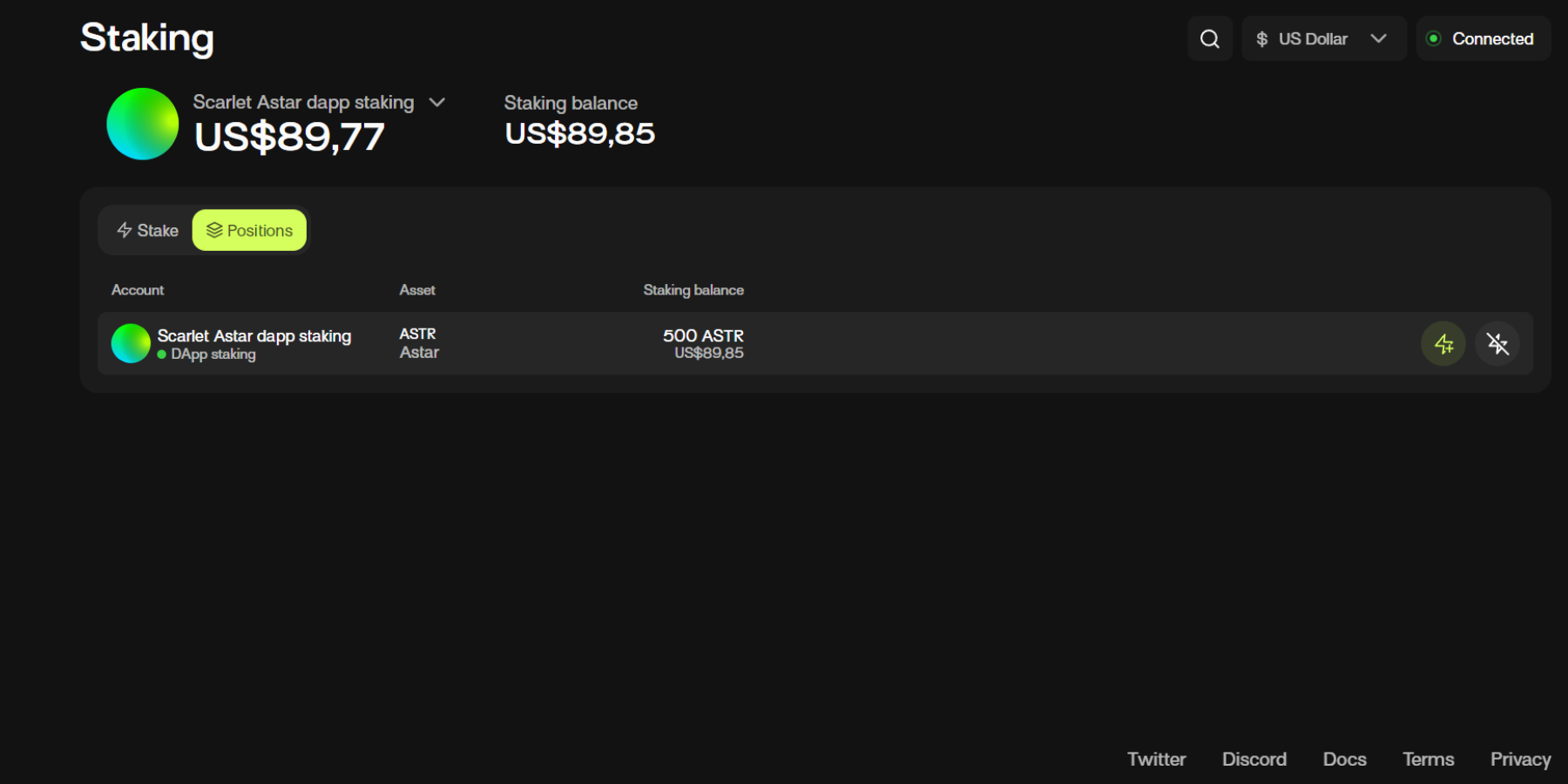The height and width of the screenshot is (784, 1568).
Task: Click the green Connected status dot
Action: [1433, 38]
